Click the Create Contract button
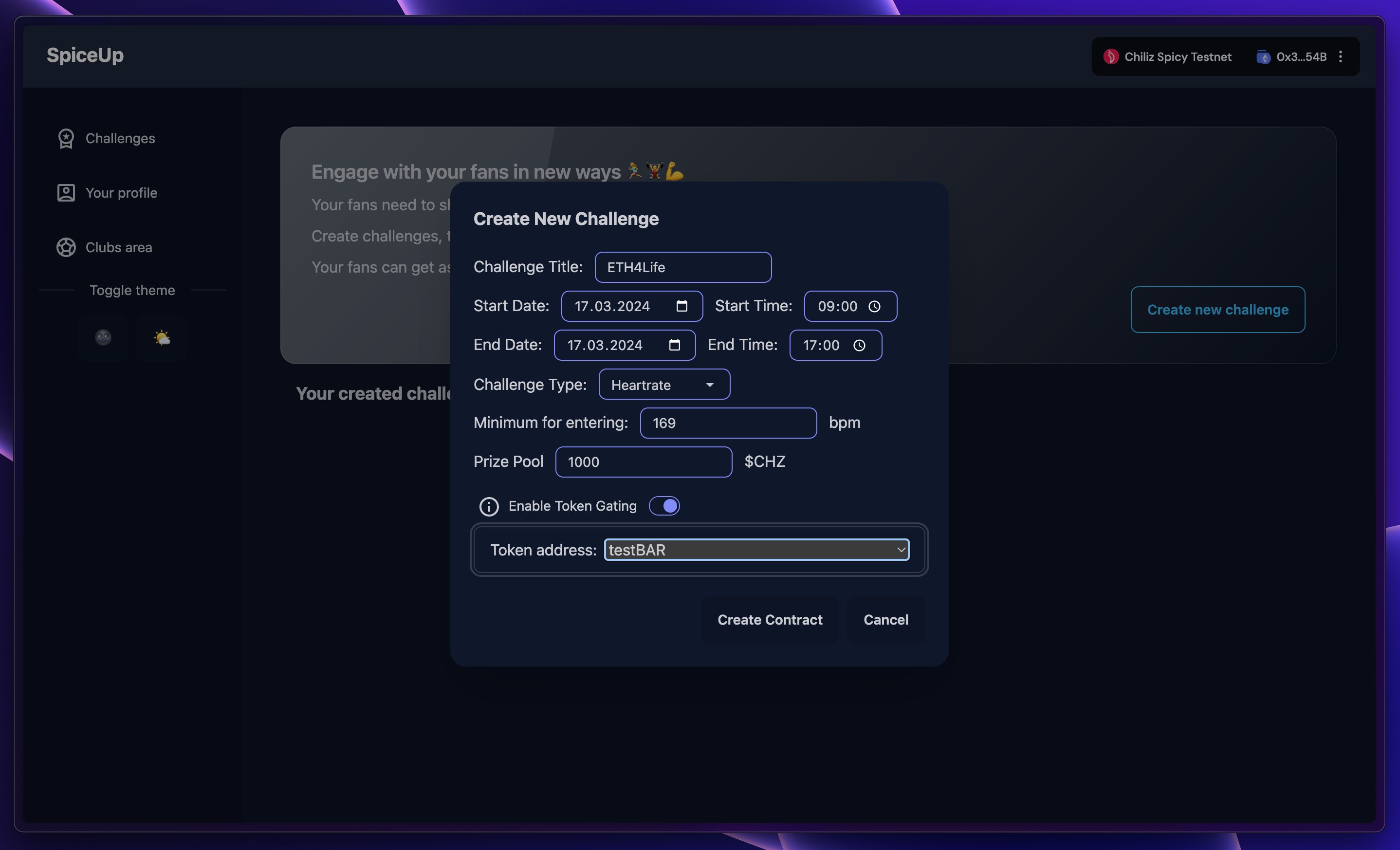The image size is (1400, 850). [769, 619]
